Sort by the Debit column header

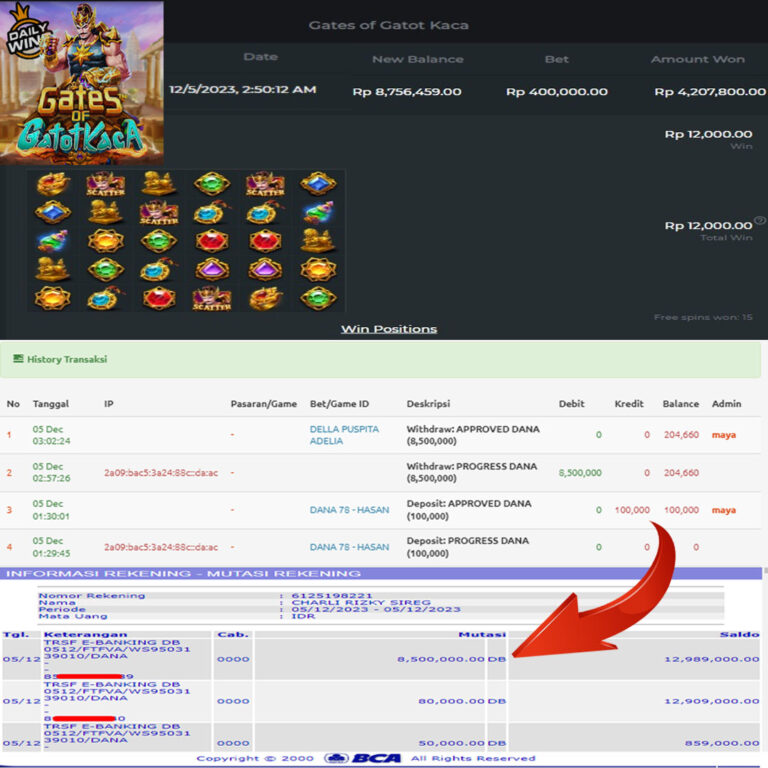coord(571,404)
